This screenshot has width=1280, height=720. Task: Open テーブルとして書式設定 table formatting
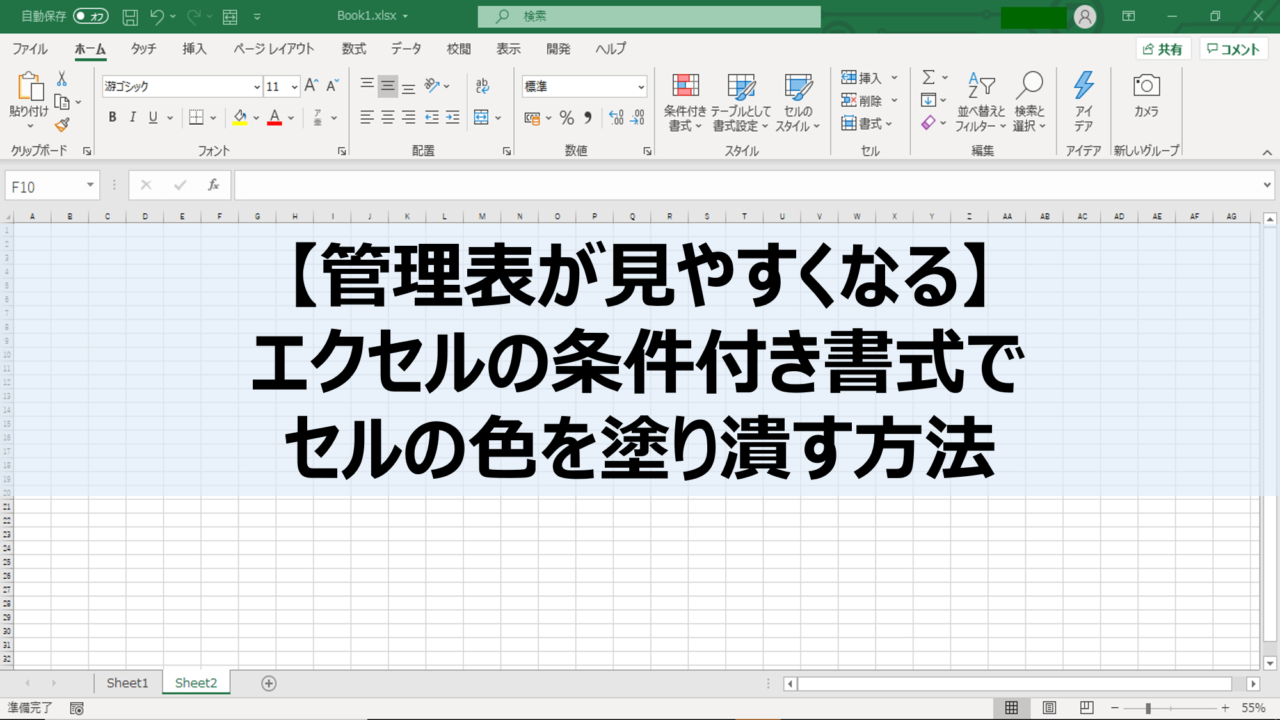pyautogui.click(x=741, y=103)
